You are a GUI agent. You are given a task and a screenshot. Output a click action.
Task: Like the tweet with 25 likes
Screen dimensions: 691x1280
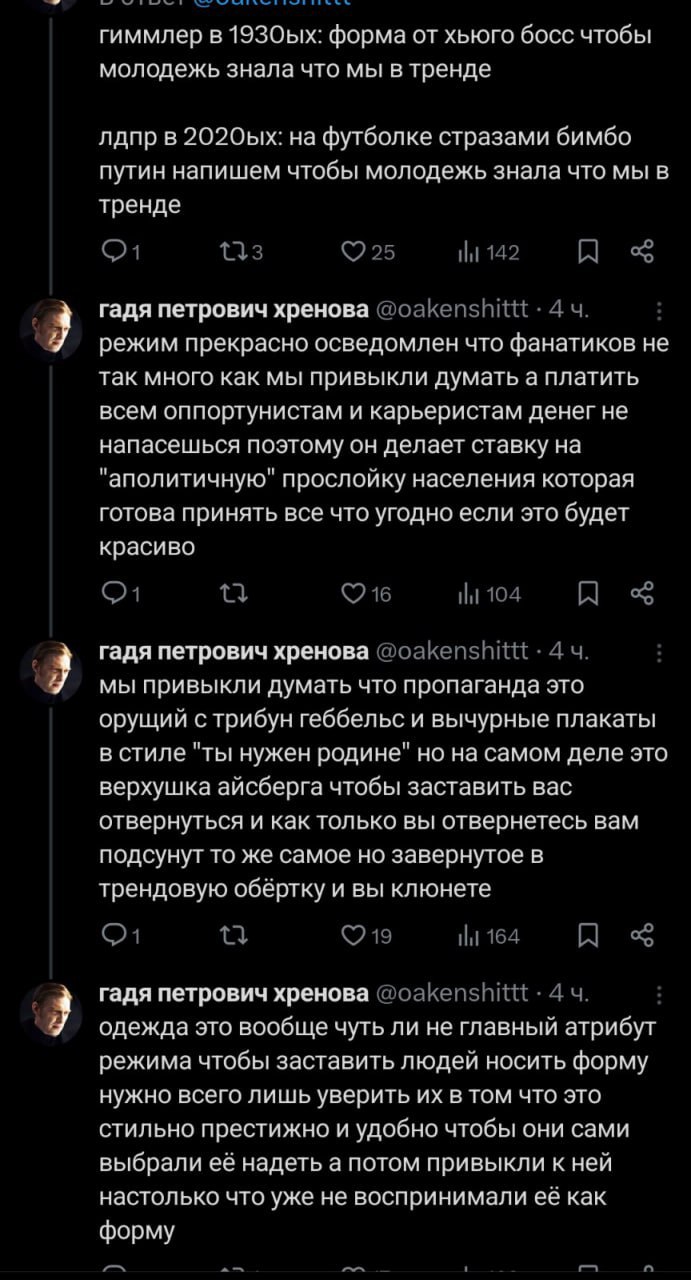pyautogui.click(x=351, y=252)
